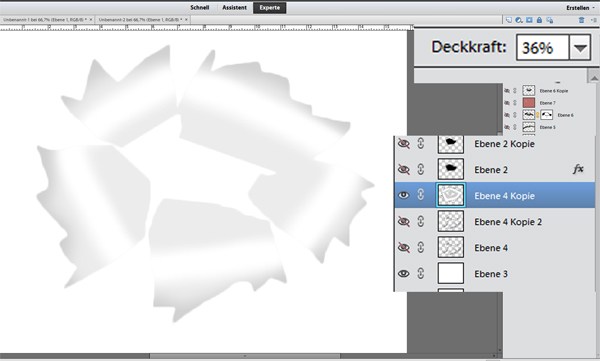
Task: Switch to the Assistent mode tab
Action: pos(235,8)
